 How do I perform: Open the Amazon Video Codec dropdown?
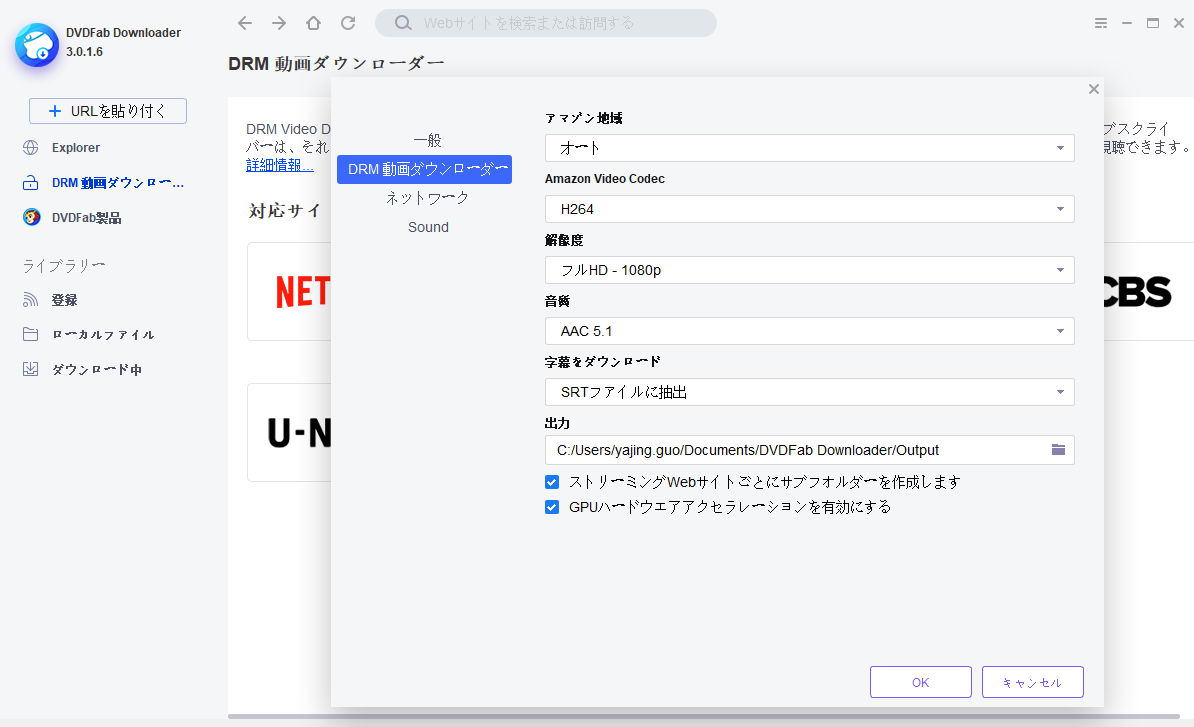[x=809, y=209]
